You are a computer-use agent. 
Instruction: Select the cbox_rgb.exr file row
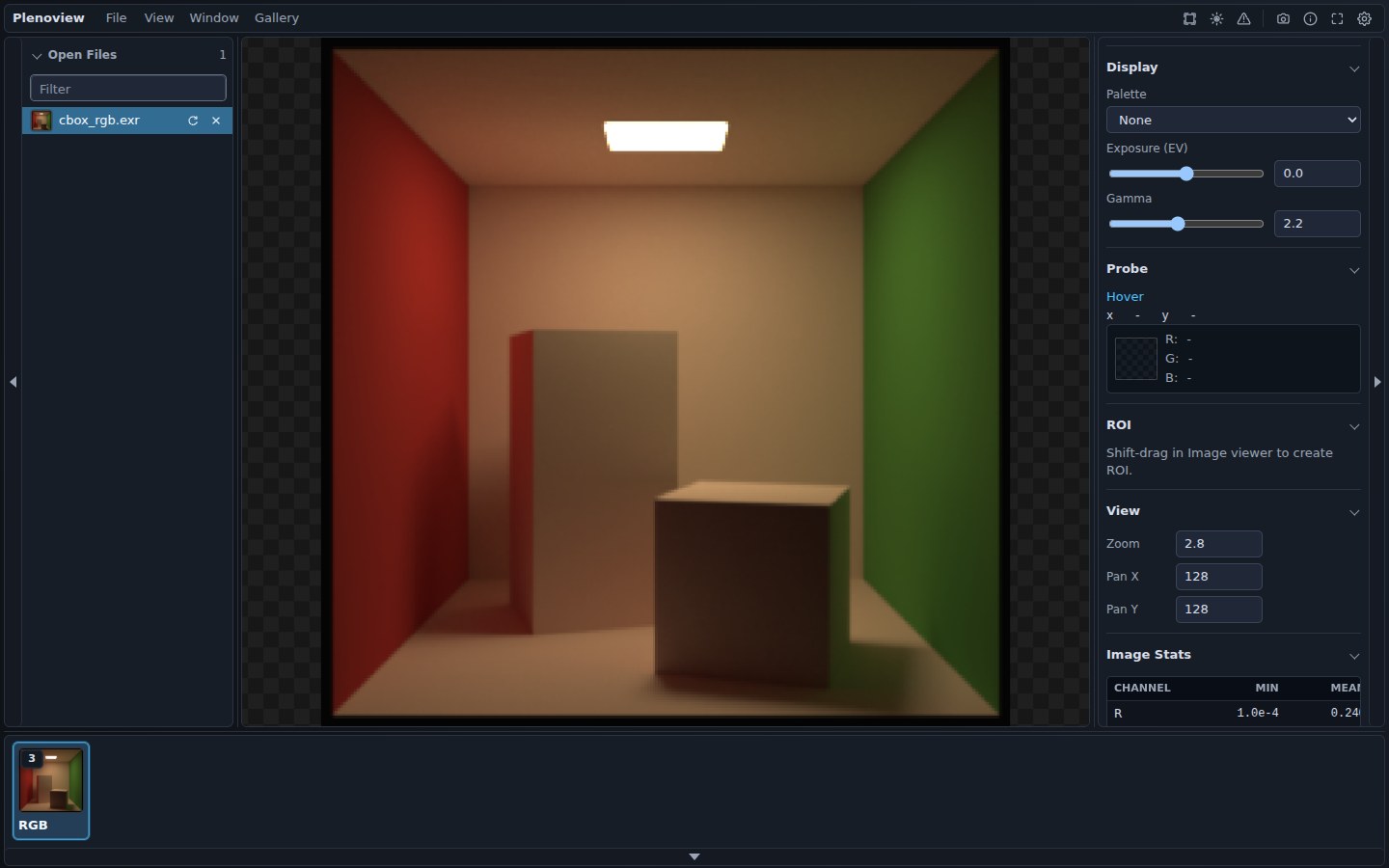click(x=127, y=121)
